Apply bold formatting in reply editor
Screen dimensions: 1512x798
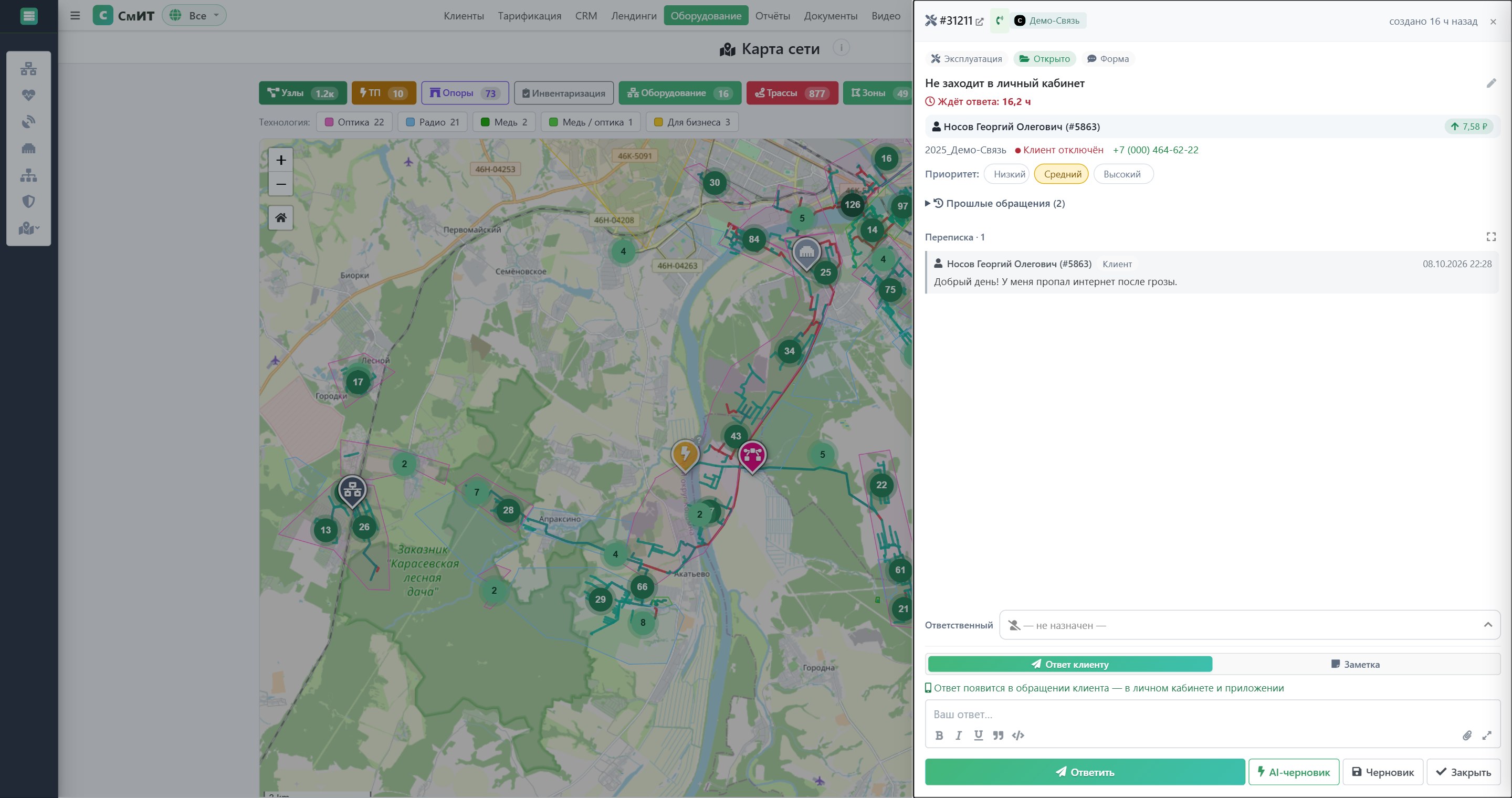939,735
